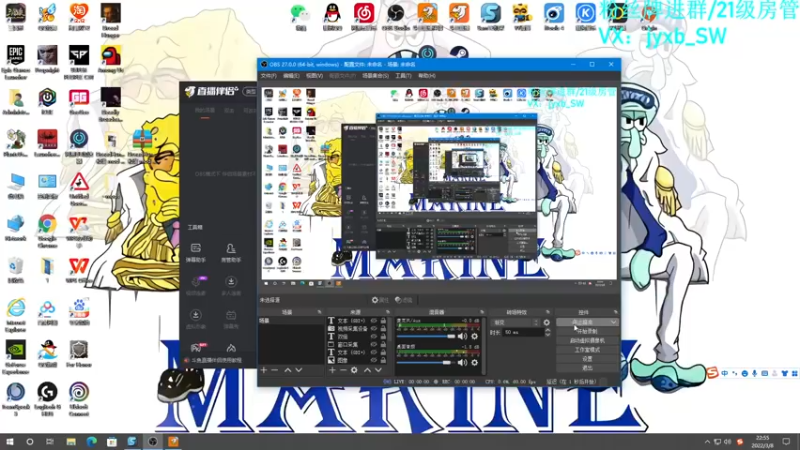Open the 工具(T) menu in OBS
Image resolution: width=800 pixels, height=450 pixels.
(x=403, y=76)
